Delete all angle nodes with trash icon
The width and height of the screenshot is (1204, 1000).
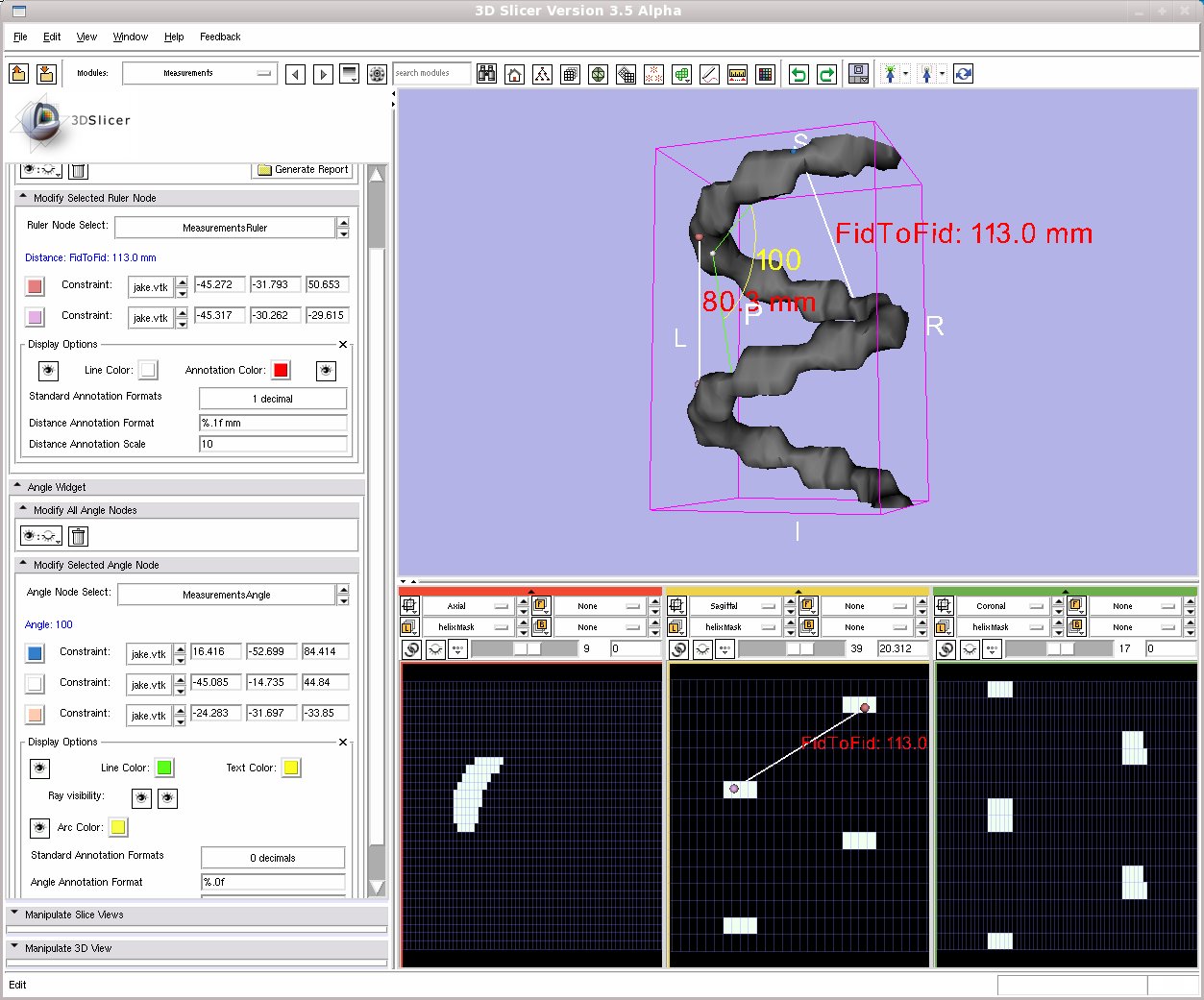tap(79, 536)
